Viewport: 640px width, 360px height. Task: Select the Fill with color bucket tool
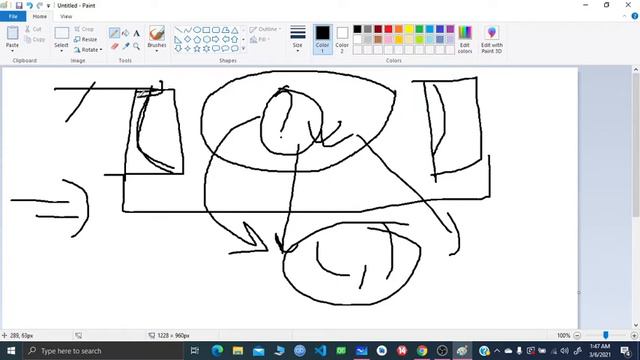[x=126, y=33]
